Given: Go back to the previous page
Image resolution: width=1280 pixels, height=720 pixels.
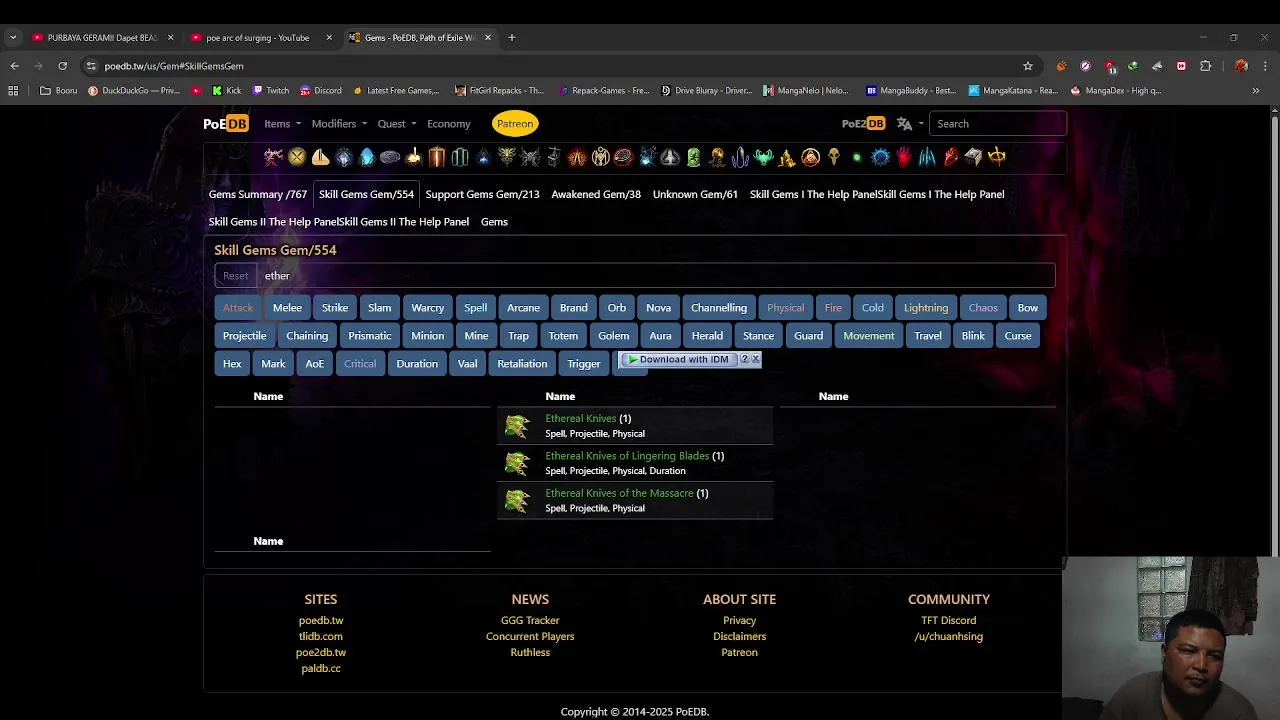Looking at the screenshot, I should click(14, 66).
